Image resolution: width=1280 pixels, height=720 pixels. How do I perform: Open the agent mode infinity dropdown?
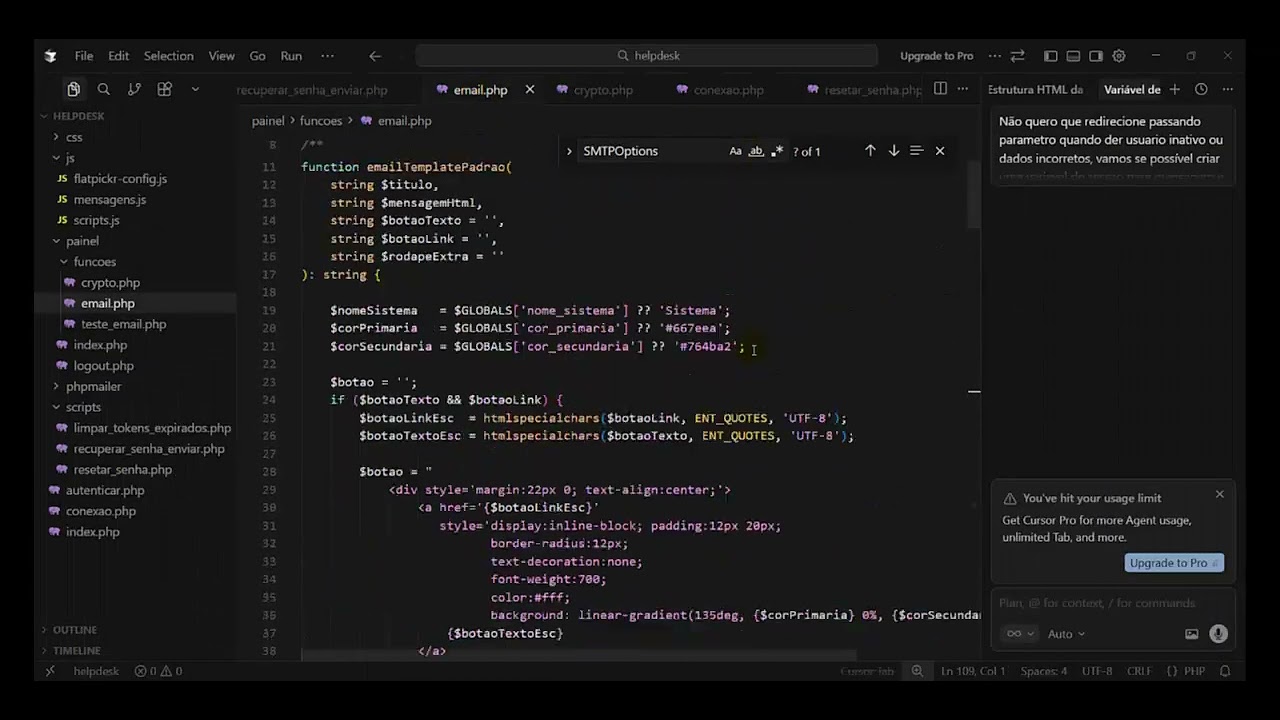(1019, 634)
